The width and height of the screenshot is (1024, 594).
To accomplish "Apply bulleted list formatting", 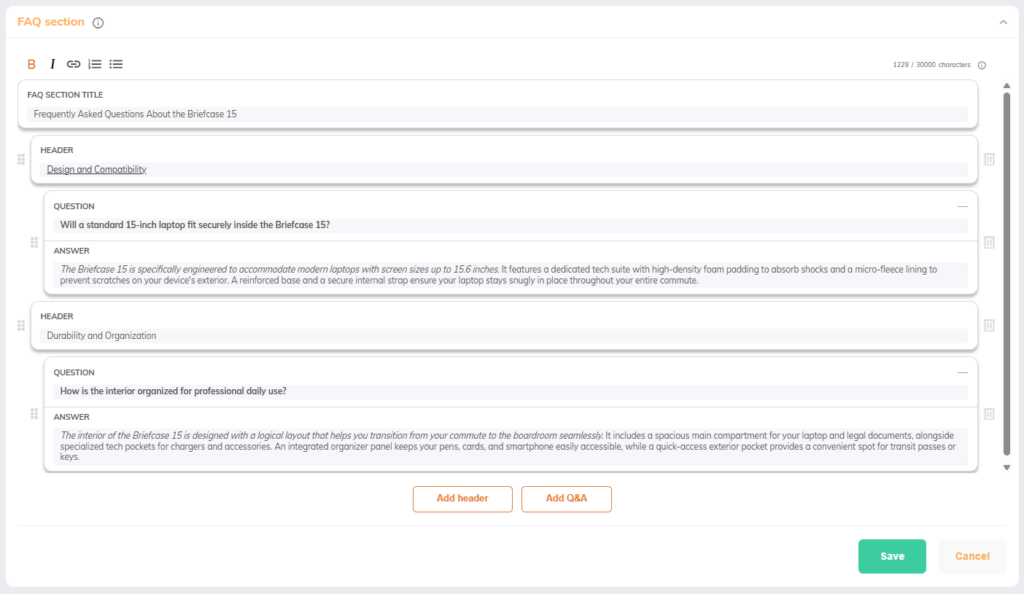I will tap(116, 64).
